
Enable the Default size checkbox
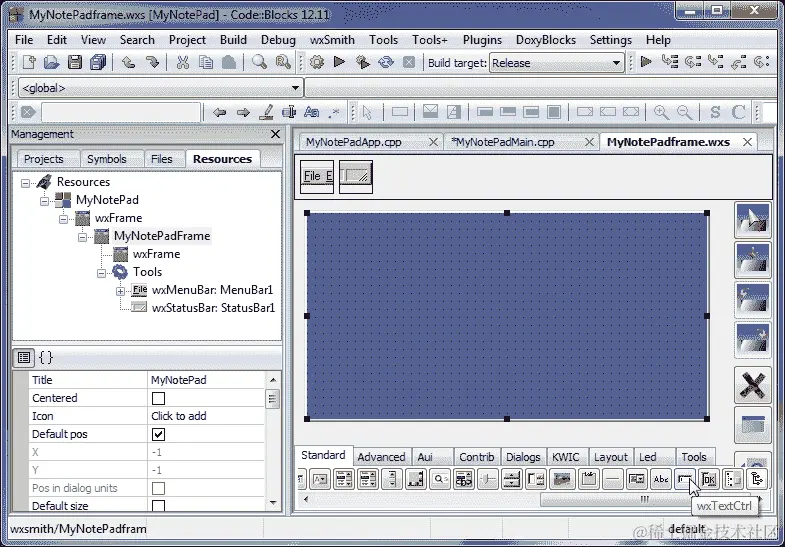pyautogui.click(x=158, y=506)
